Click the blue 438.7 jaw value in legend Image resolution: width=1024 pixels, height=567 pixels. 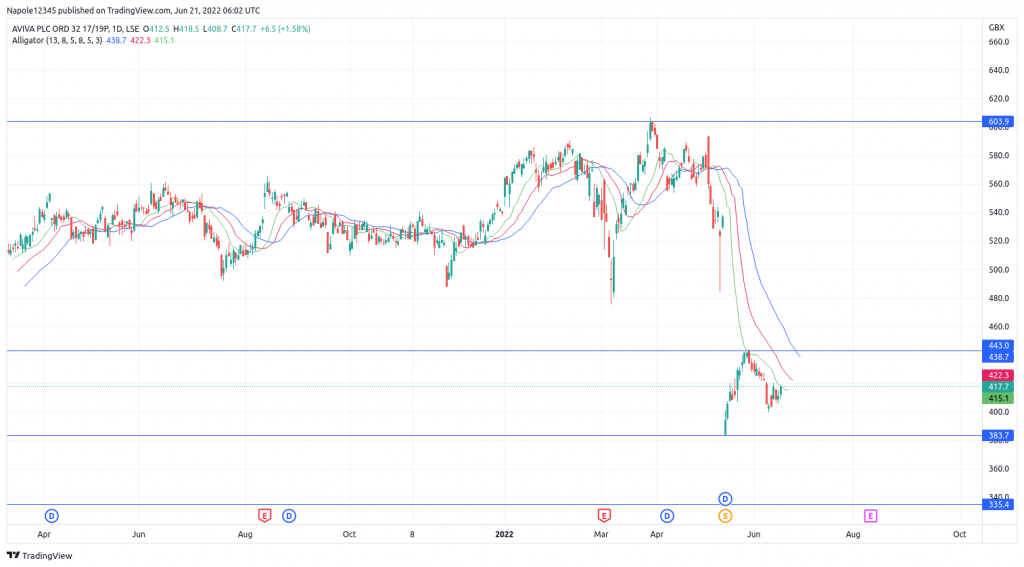(x=116, y=40)
